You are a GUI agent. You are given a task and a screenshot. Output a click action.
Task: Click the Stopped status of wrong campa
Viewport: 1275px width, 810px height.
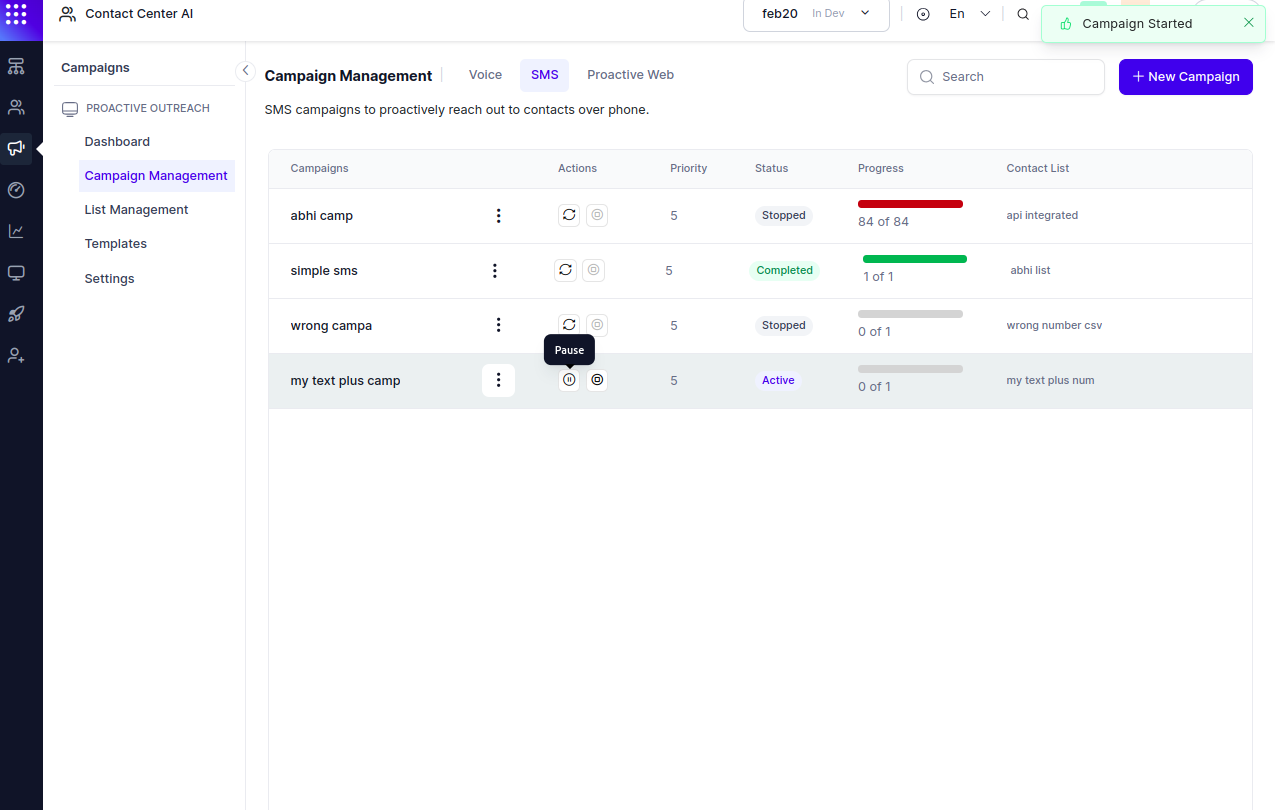tap(784, 325)
